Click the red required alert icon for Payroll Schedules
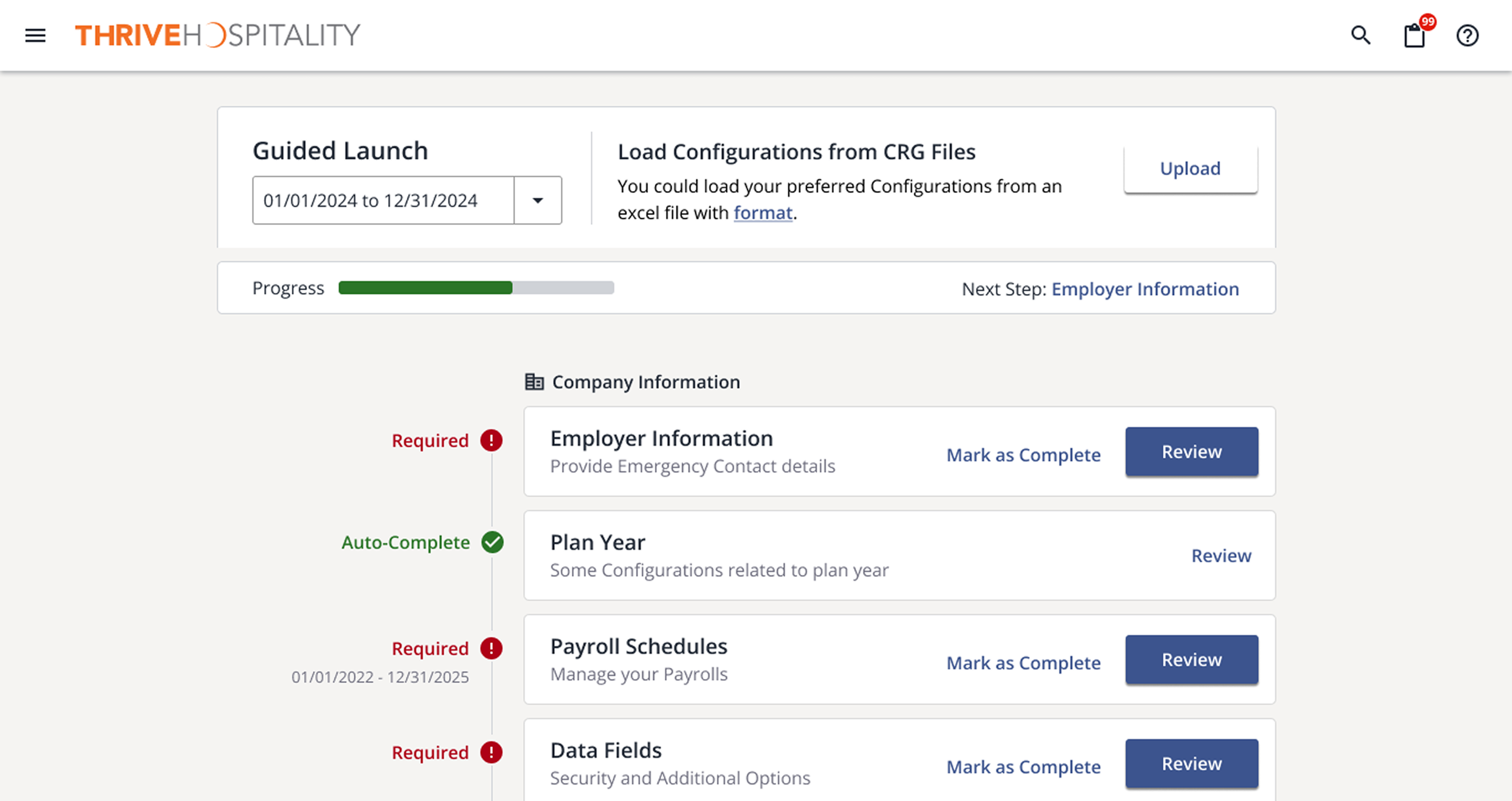1512x801 pixels. [491, 648]
